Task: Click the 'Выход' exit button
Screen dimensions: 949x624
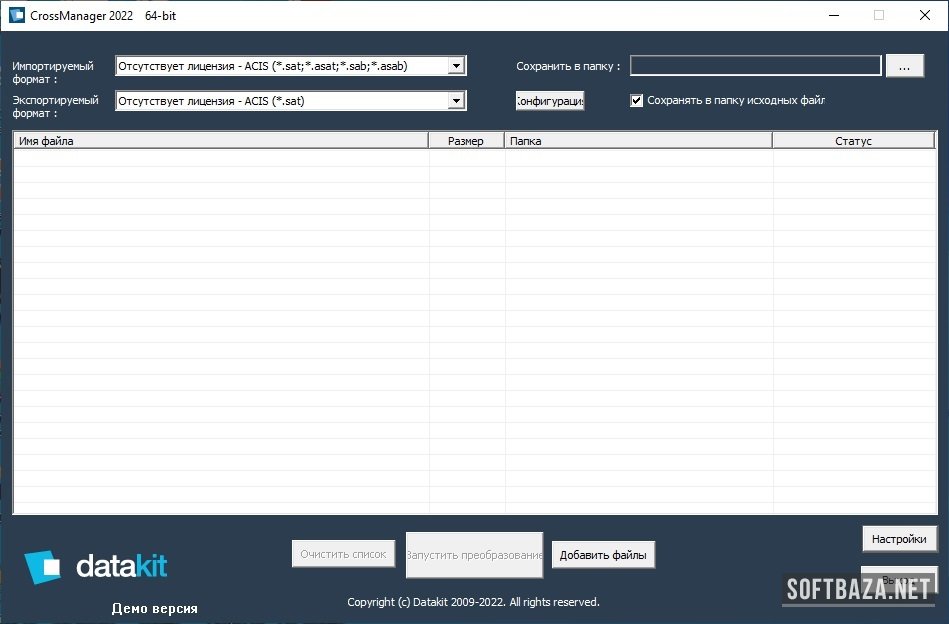Action: (899, 579)
